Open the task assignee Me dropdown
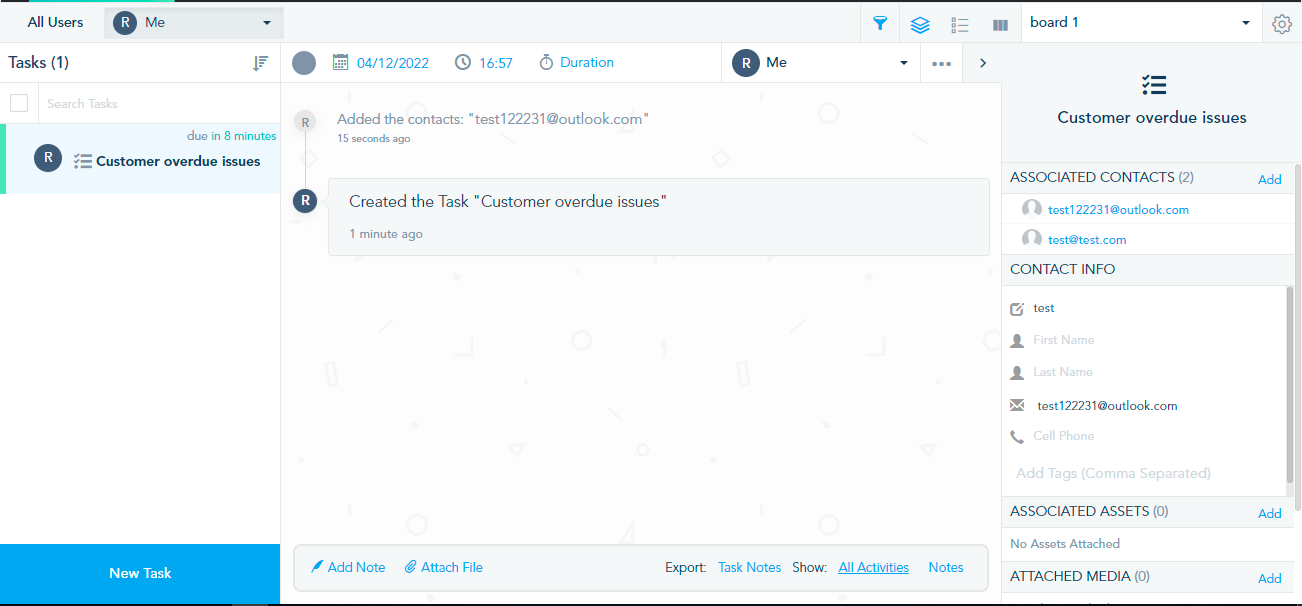The width and height of the screenshot is (1302, 606). click(x=821, y=63)
